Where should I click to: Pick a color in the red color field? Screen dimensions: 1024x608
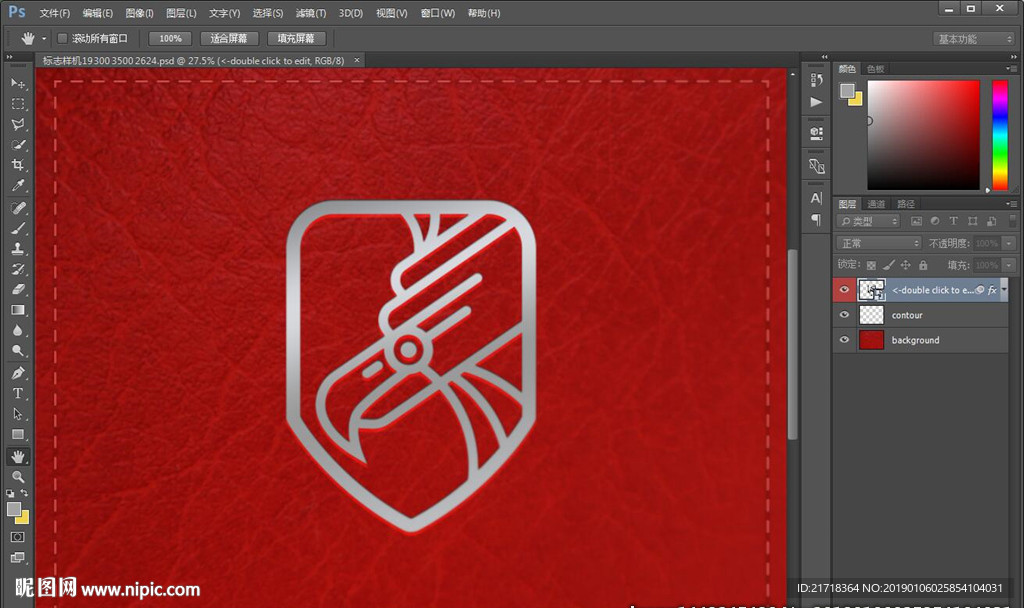pos(923,135)
